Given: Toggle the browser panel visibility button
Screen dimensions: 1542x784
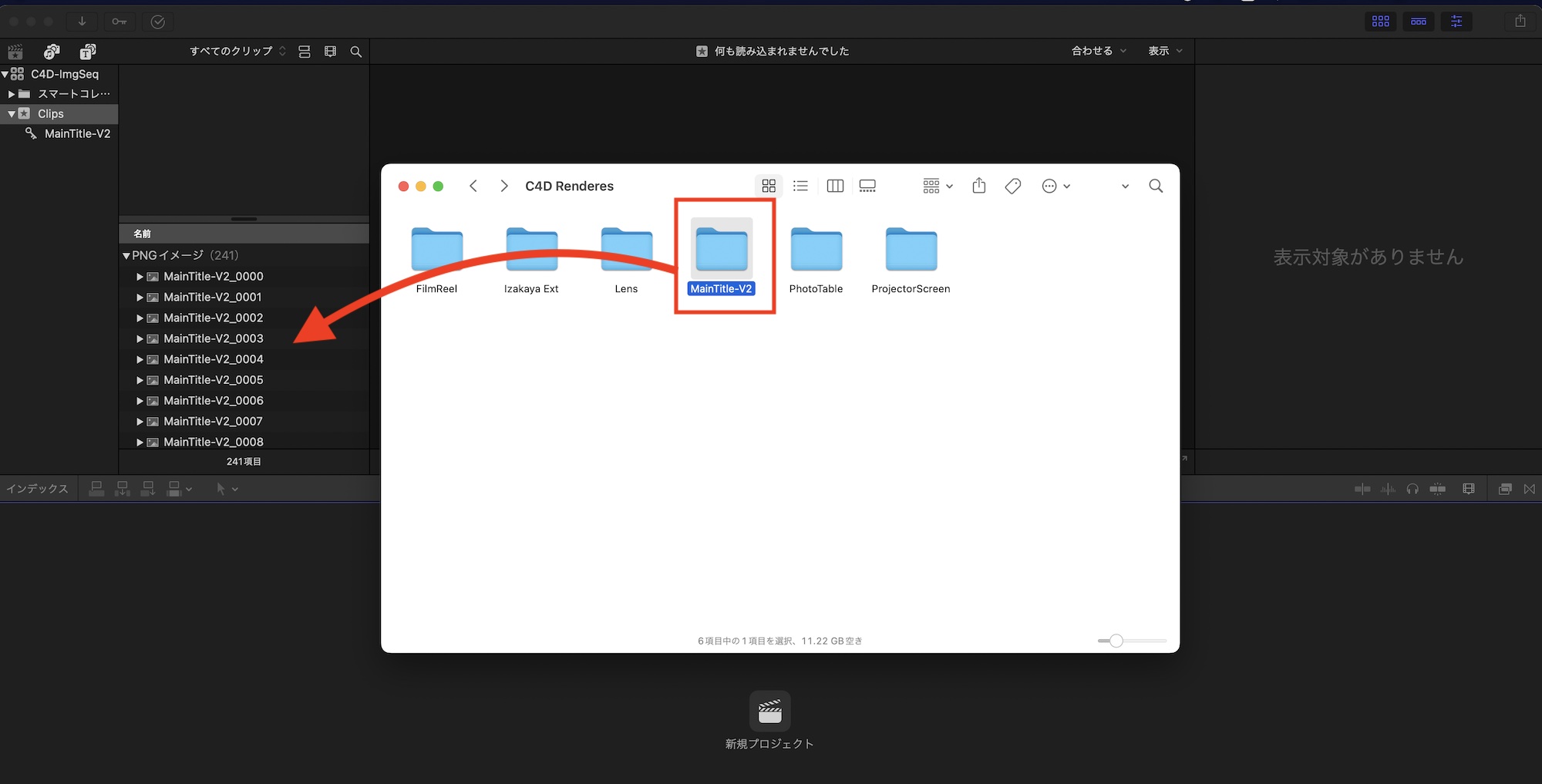Looking at the screenshot, I should click(x=1380, y=22).
